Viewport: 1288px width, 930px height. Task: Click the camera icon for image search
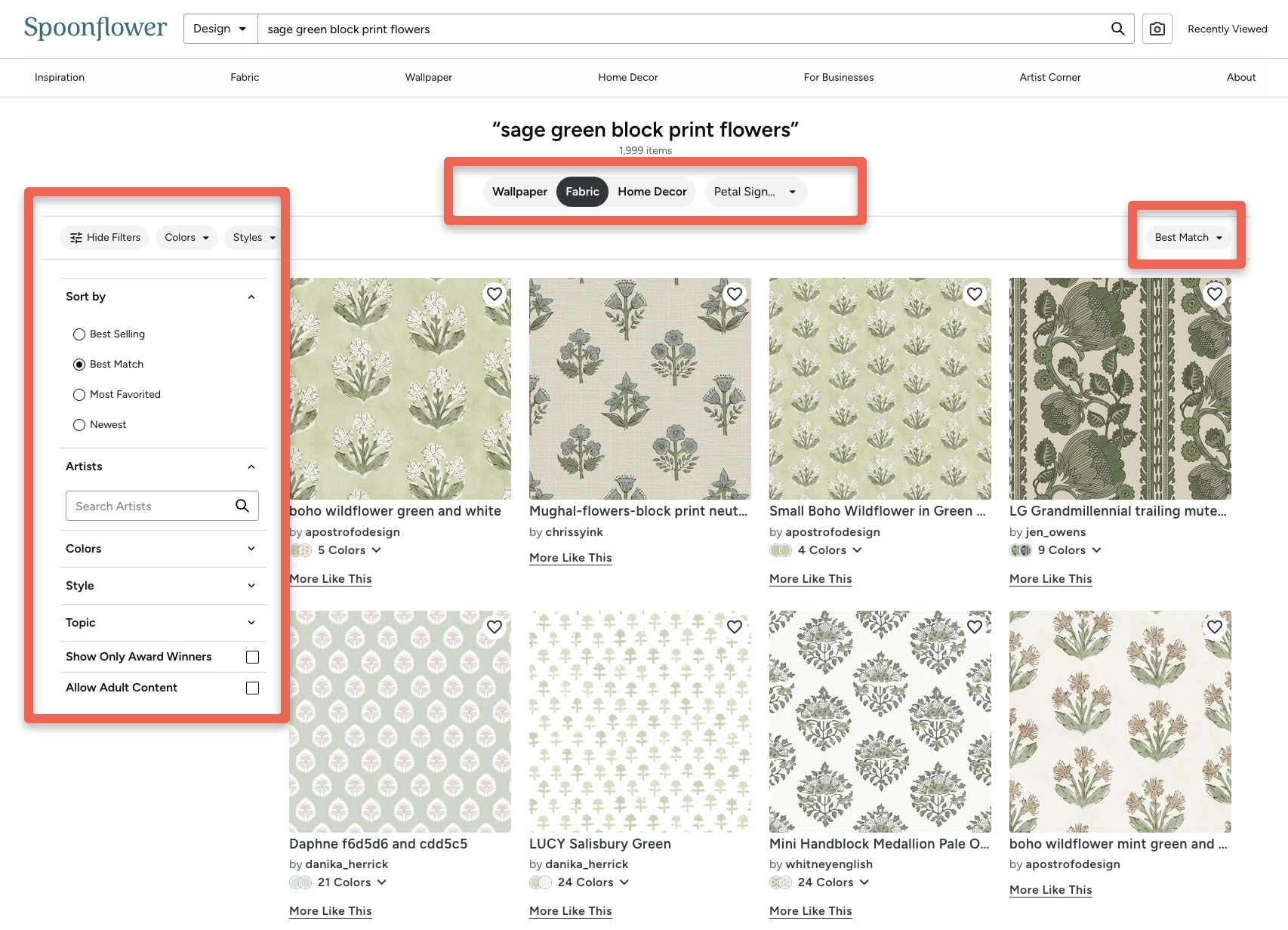pyautogui.click(x=1157, y=28)
